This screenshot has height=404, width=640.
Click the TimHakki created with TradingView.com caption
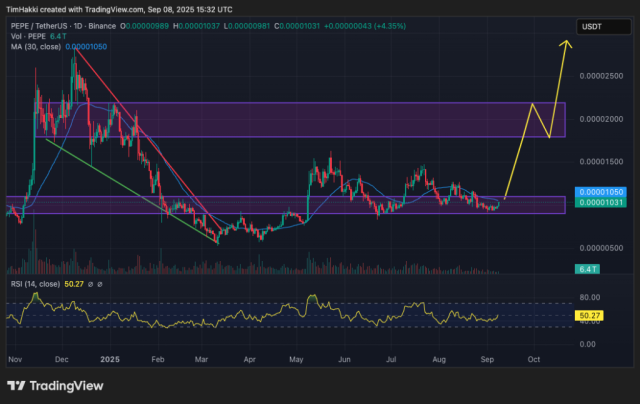119,9
